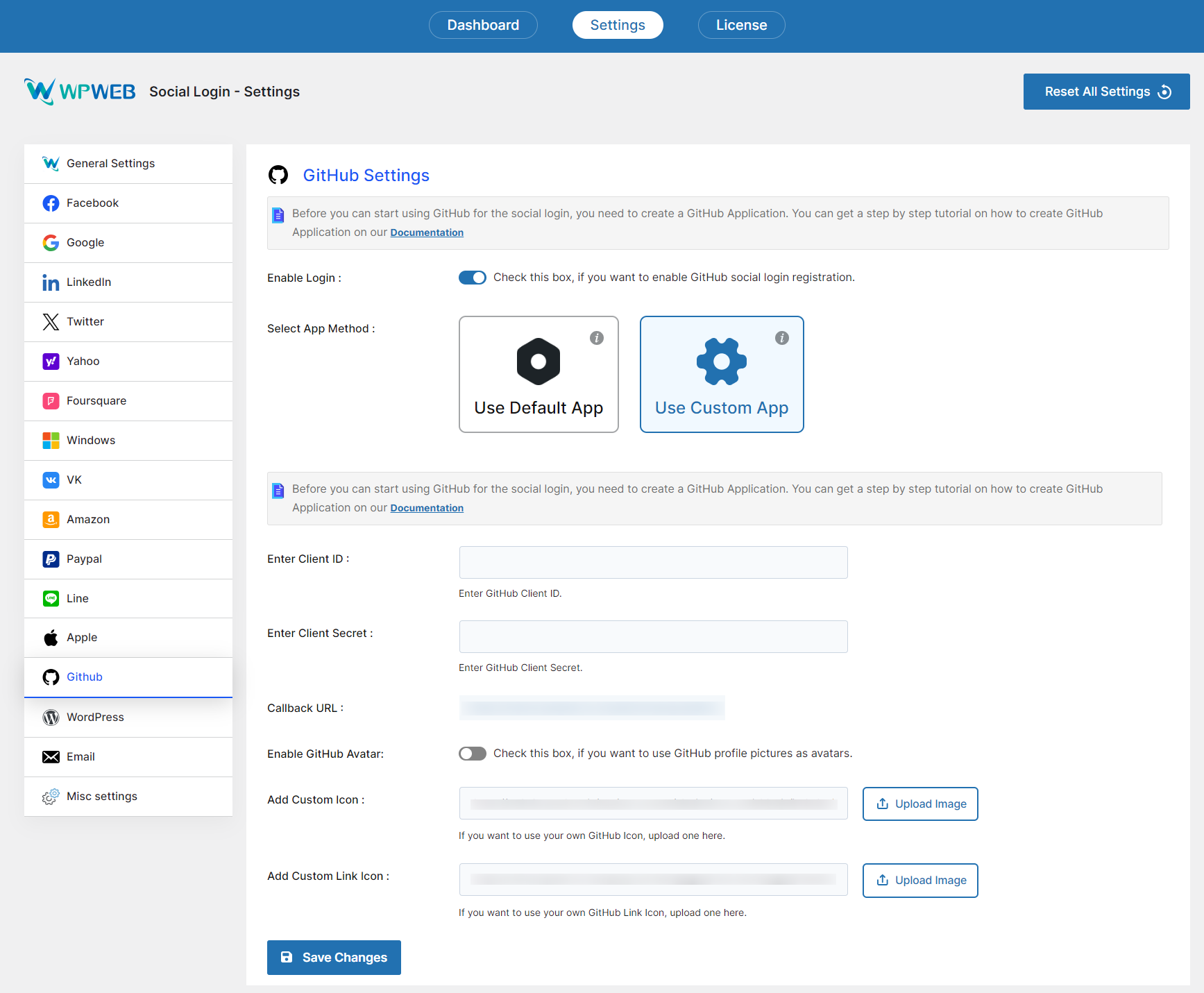1204x993 pixels.
Task: Click Reset All Settings button
Action: (x=1107, y=92)
